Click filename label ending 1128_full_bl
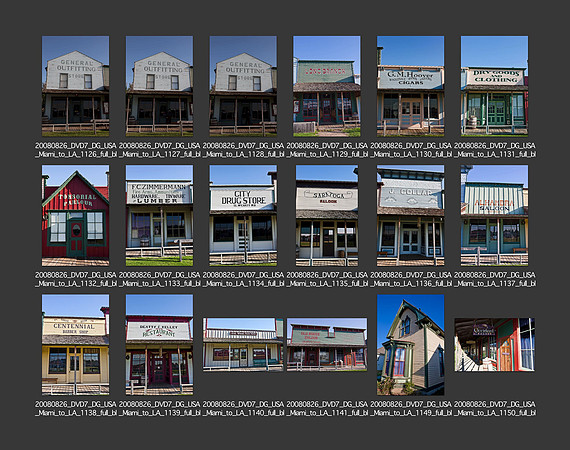Image resolution: width=570 pixels, height=450 pixels. click(243, 150)
